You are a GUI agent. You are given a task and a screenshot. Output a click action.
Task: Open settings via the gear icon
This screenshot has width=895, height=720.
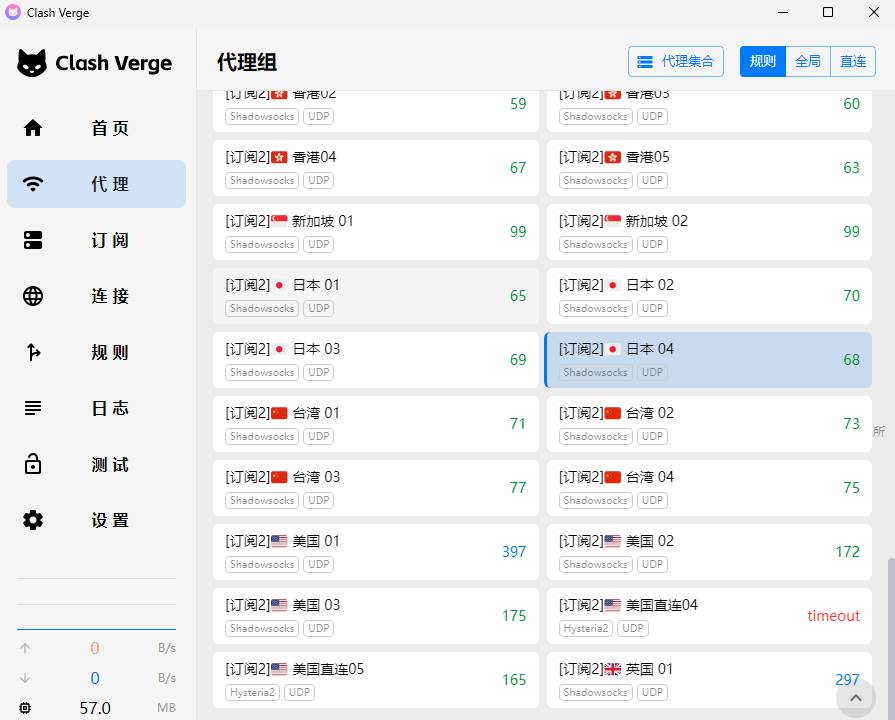pyautogui.click(x=33, y=520)
